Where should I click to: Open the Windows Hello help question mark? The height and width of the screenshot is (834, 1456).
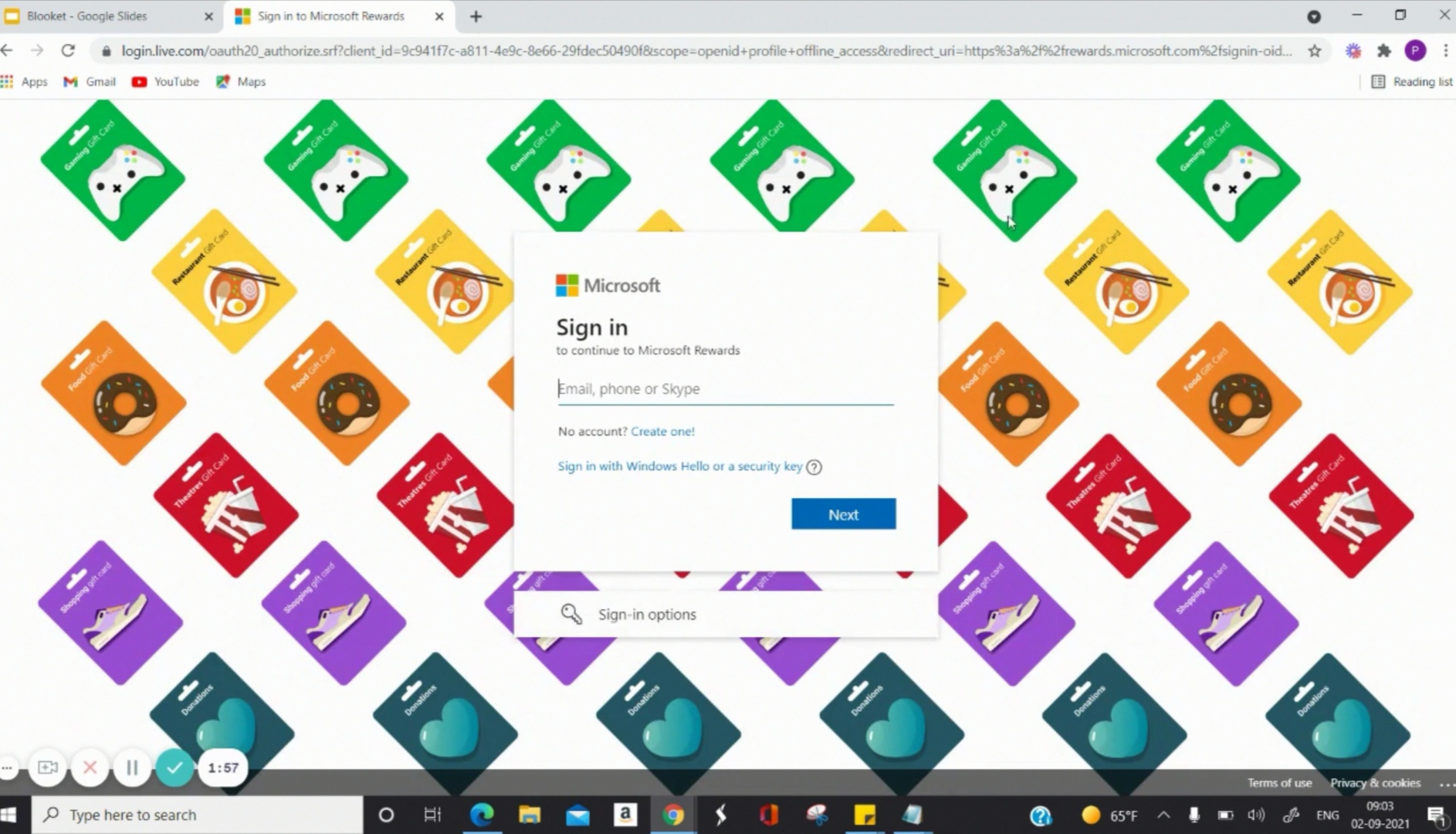click(814, 467)
